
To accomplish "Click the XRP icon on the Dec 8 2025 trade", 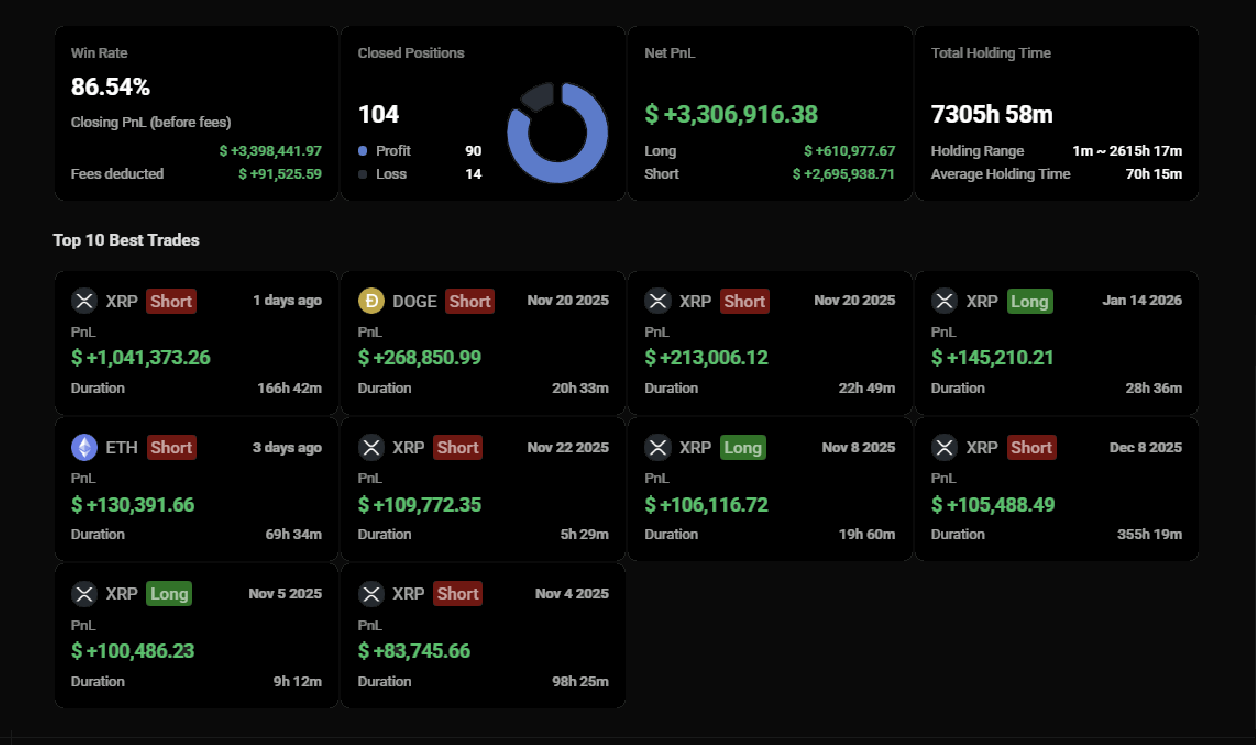I will pyautogui.click(x=945, y=447).
